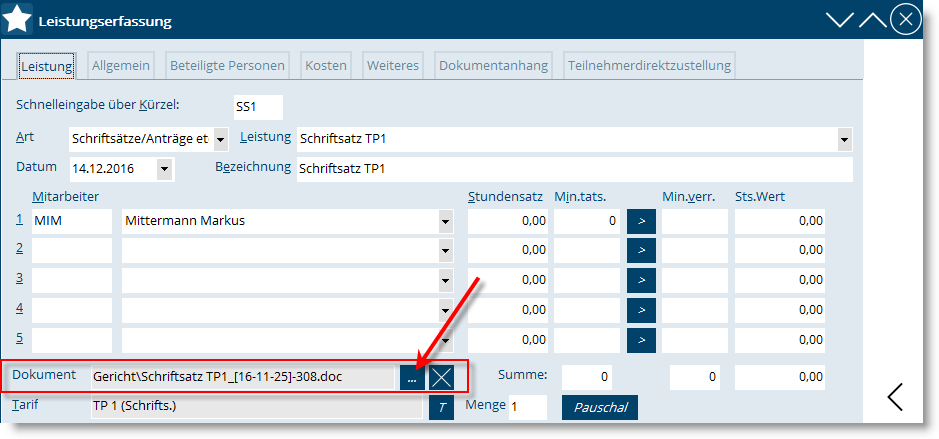Select the Dokumentanhang tab
Screen dimensions: 939x439
point(493,66)
